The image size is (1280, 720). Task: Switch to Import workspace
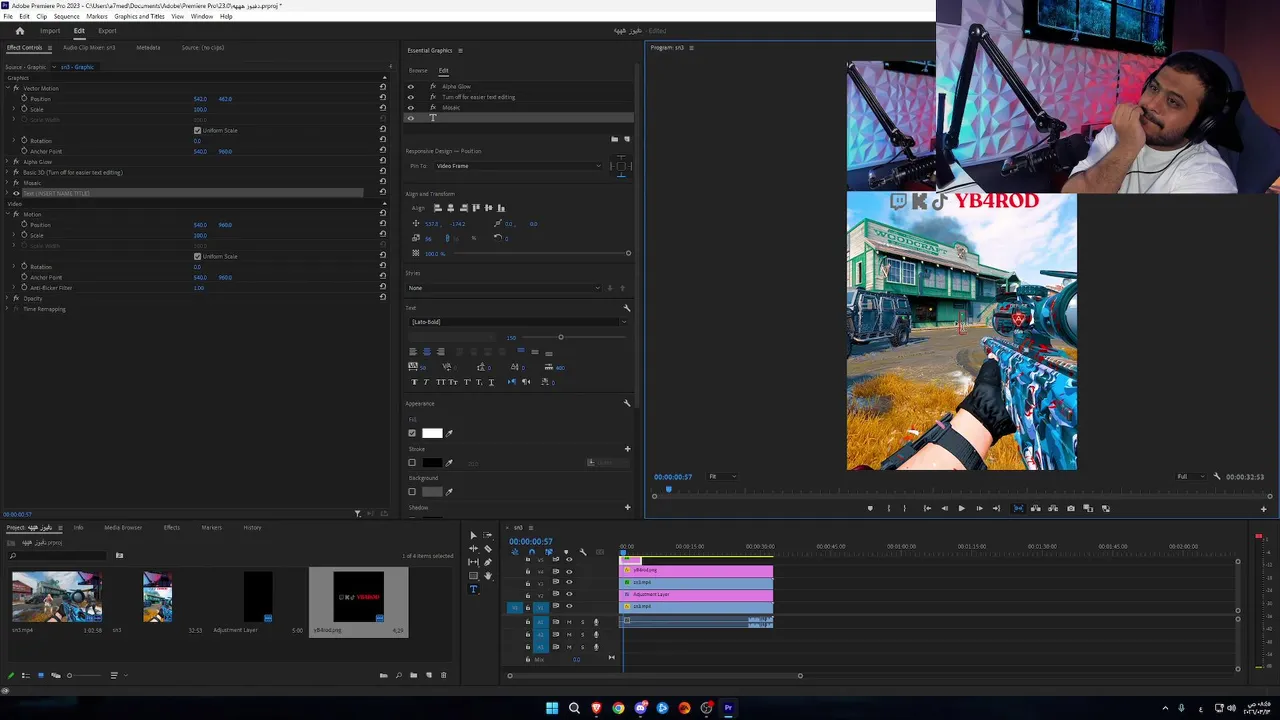click(x=50, y=31)
